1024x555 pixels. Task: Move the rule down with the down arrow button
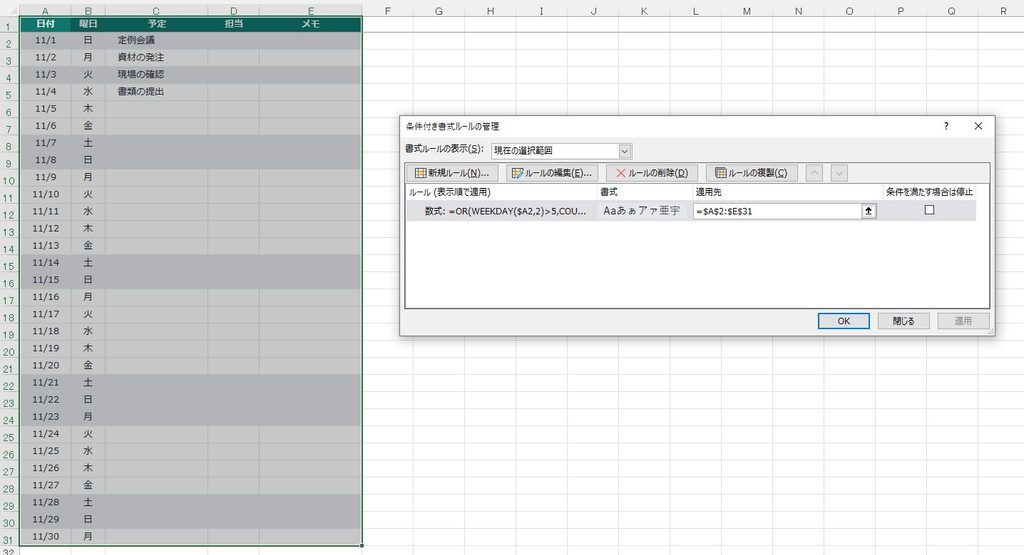[x=839, y=173]
